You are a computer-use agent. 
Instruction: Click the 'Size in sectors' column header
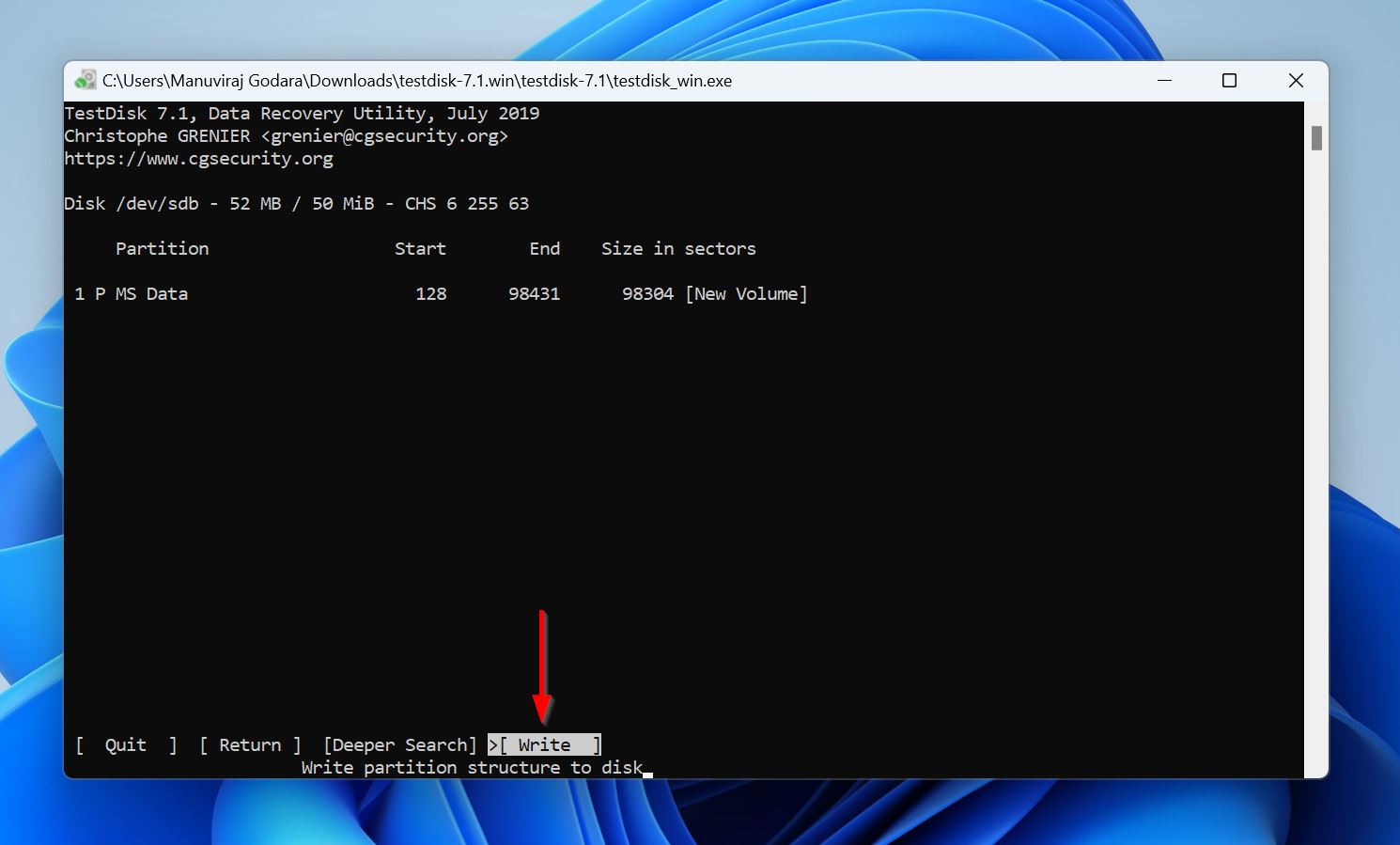pos(678,248)
